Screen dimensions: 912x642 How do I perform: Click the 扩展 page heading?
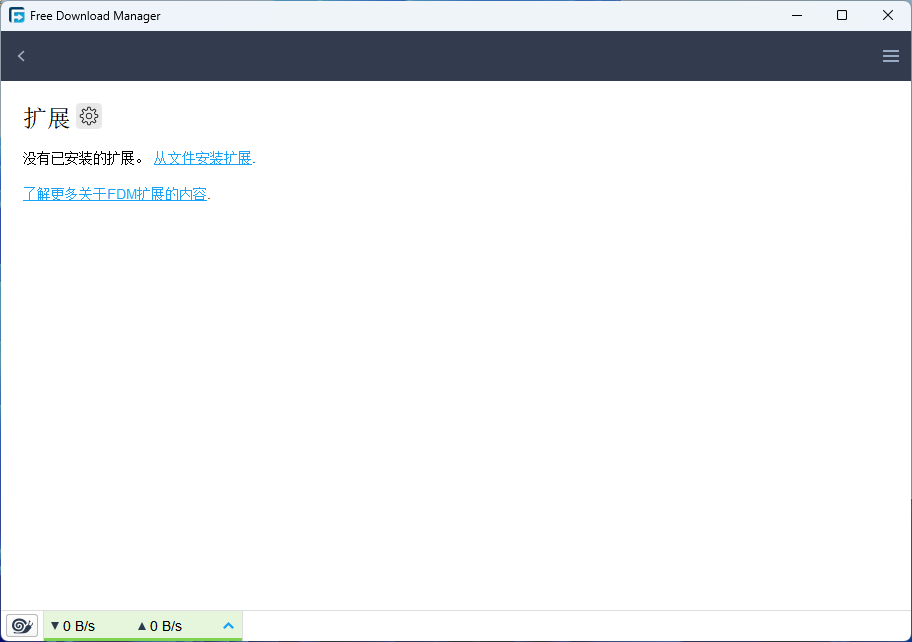(x=47, y=117)
